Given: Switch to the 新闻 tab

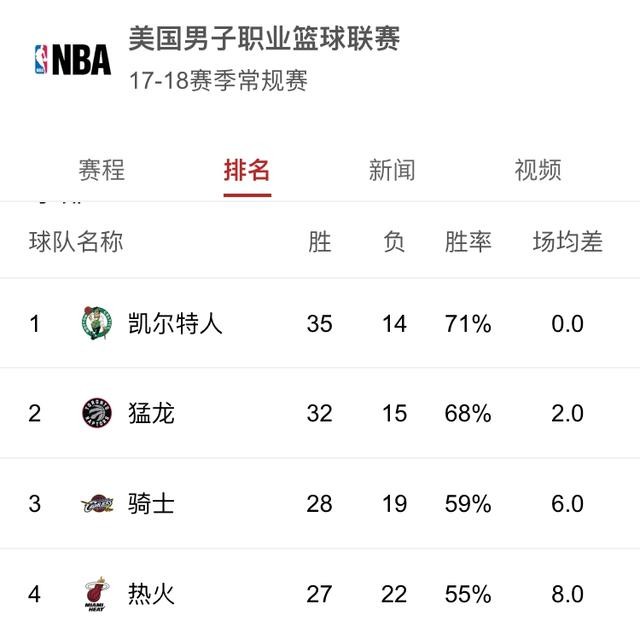Looking at the screenshot, I should (391, 170).
